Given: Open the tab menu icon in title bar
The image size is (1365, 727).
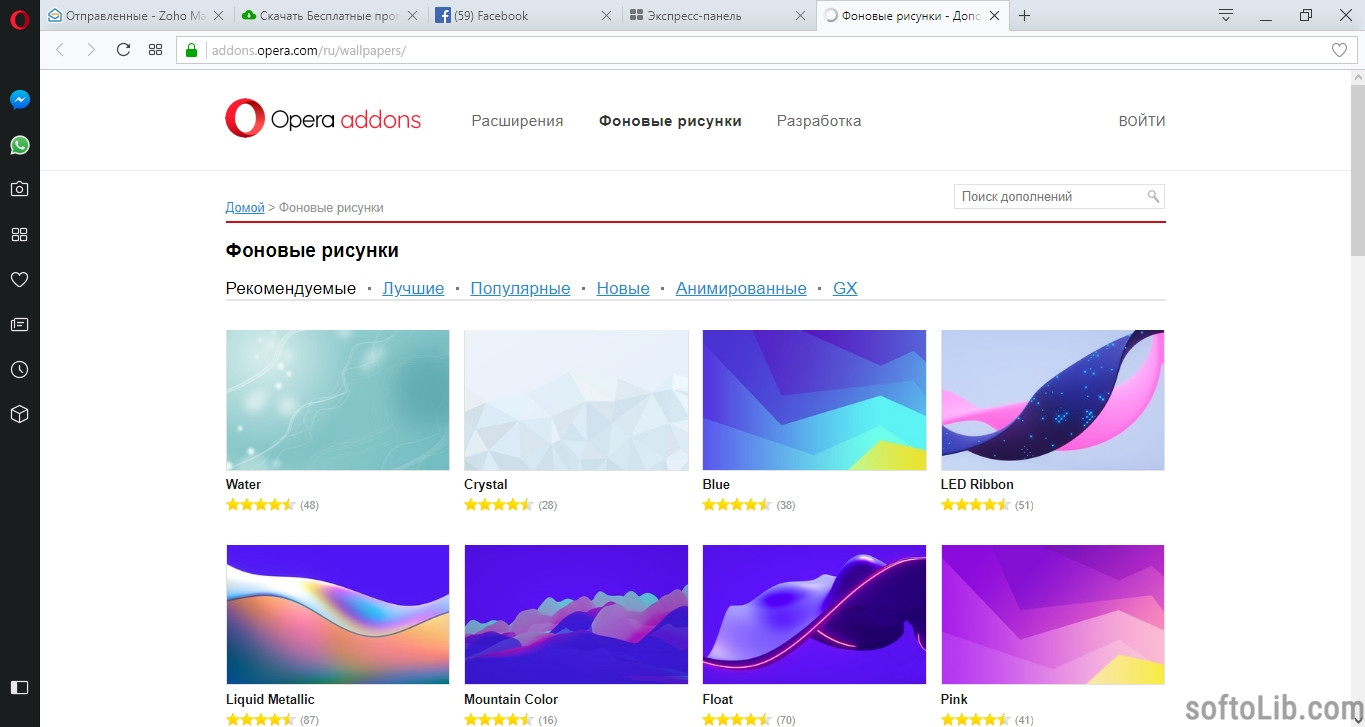Looking at the screenshot, I should (x=1226, y=15).
